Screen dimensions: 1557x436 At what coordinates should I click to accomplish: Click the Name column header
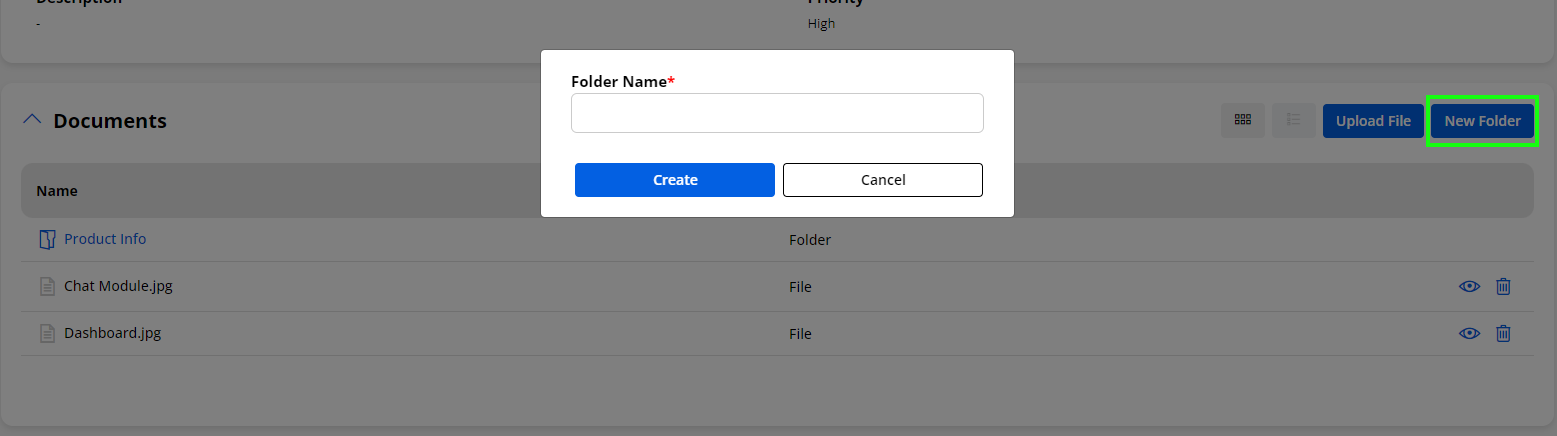[57, 190]
